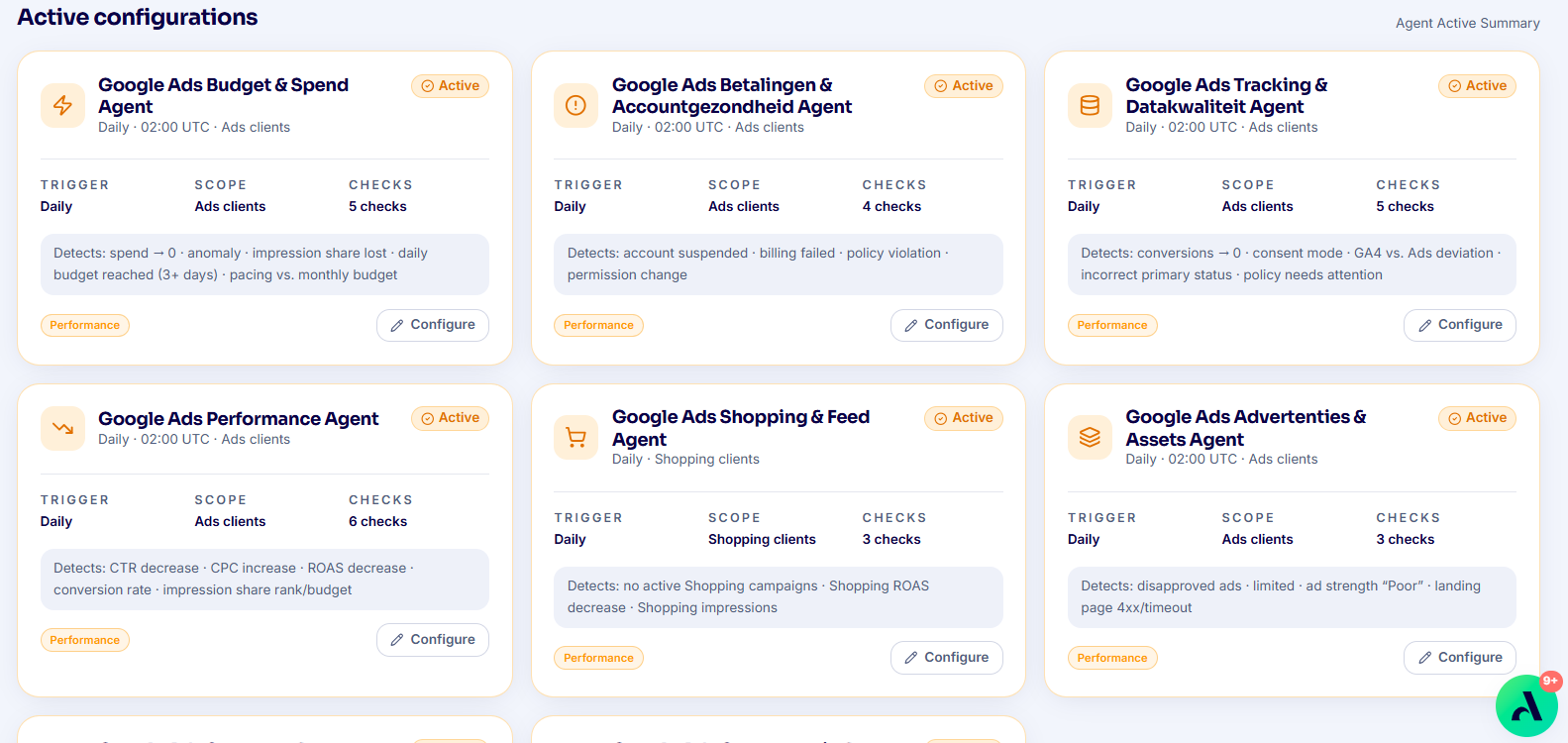Select the Google Ads Tracking & Datakwaliteit Agent title

click(x=1226, y=96)
